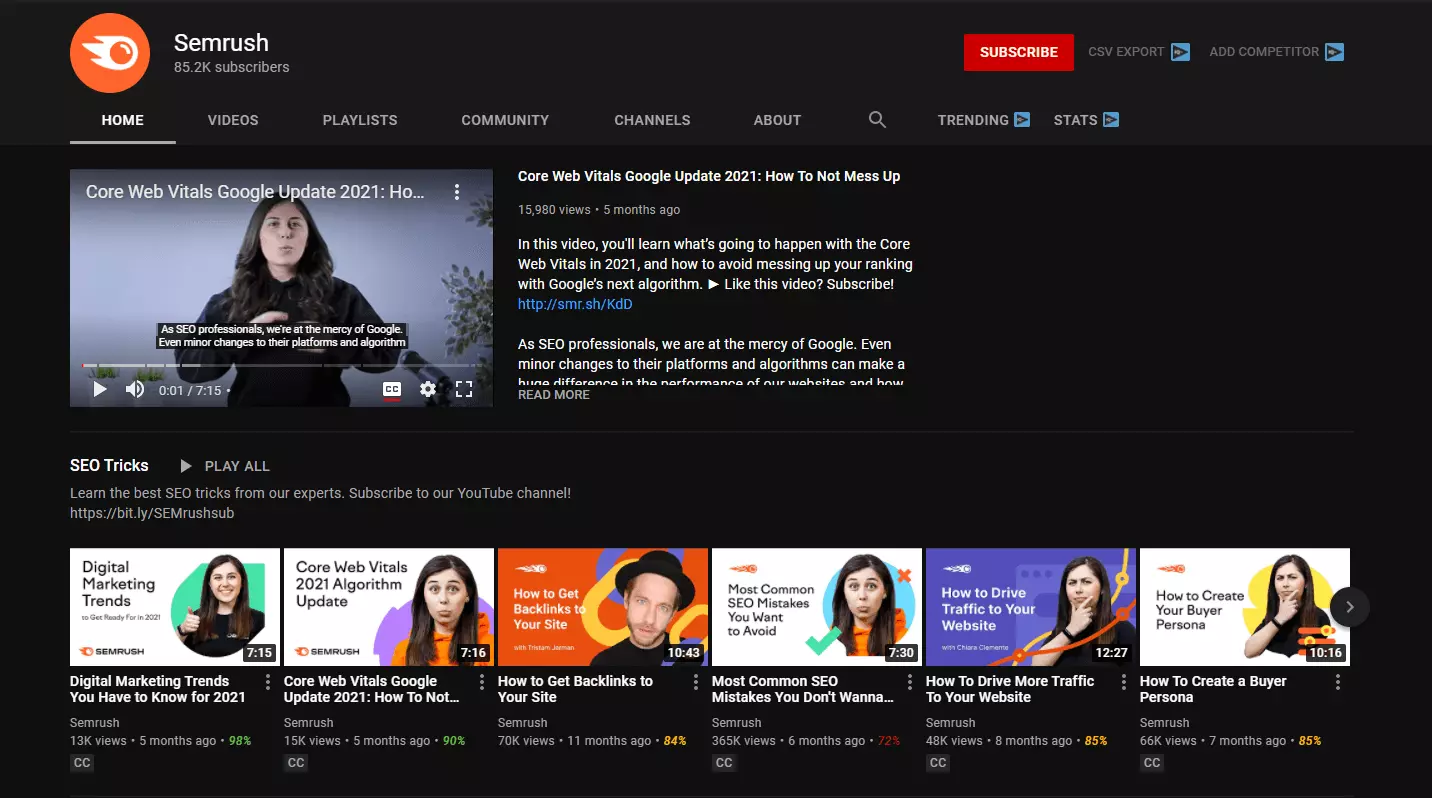Click the Semrush channel name heading
This screenshot has height=798, width=1432.
pyautogui.click(x=221, y=43)
